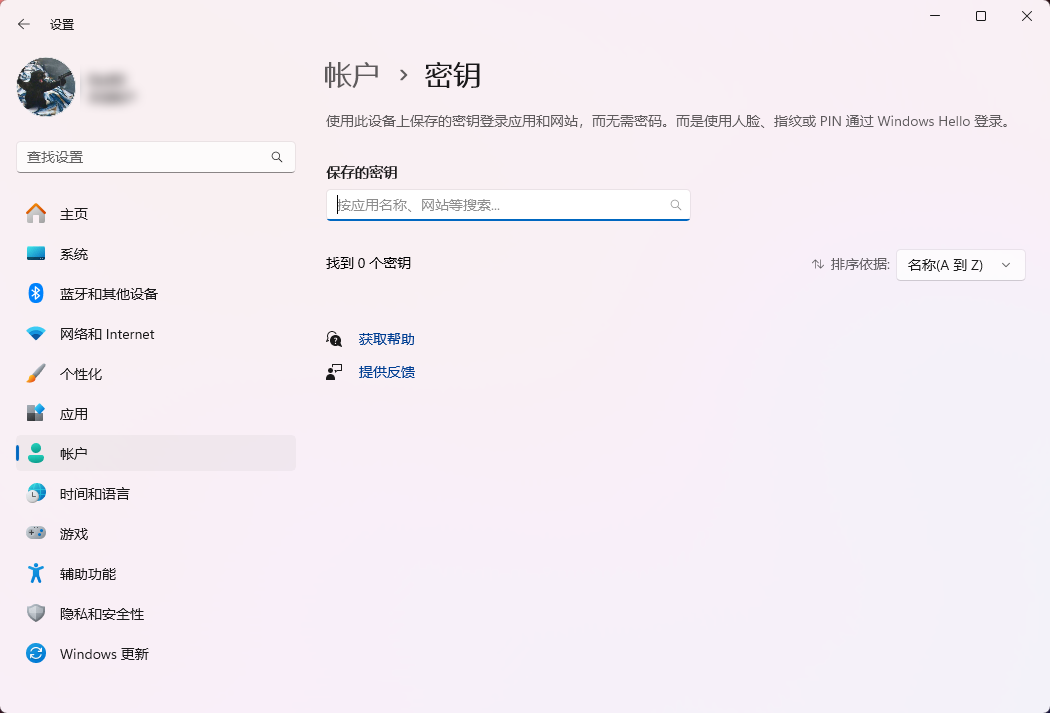The height and width of the screenshot is (713, 1050).
Task: Select the 帐户 sidebar entry
Action: click(73, 452)
